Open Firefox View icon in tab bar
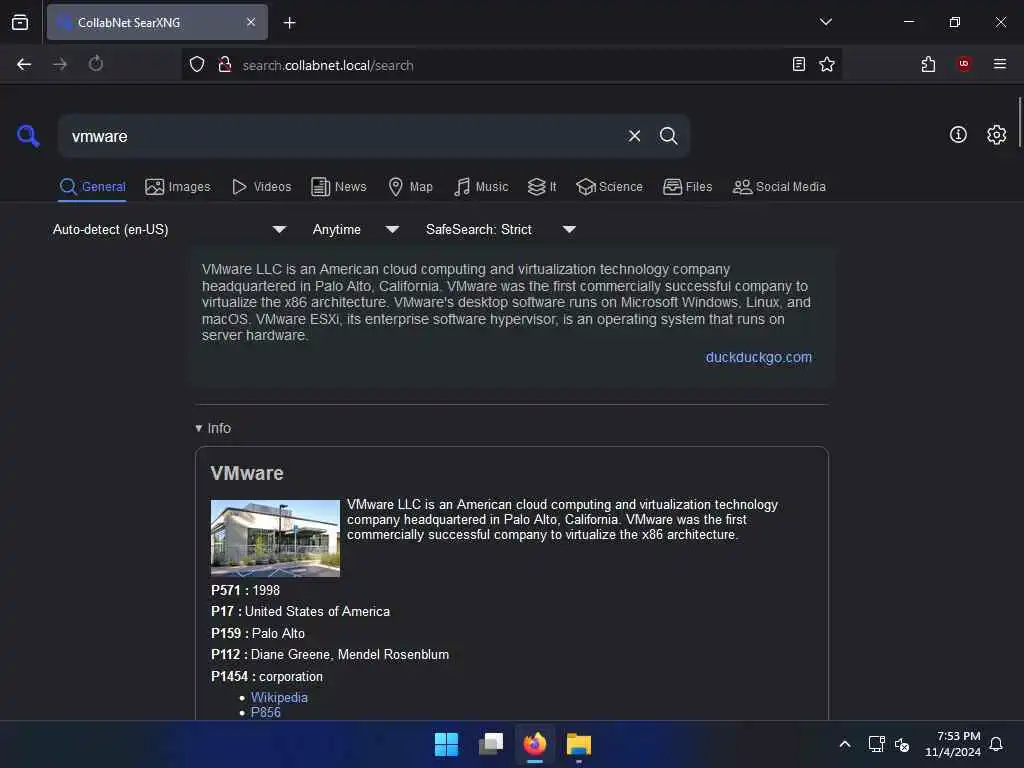1024x768 pixels. tap(20, 22)
